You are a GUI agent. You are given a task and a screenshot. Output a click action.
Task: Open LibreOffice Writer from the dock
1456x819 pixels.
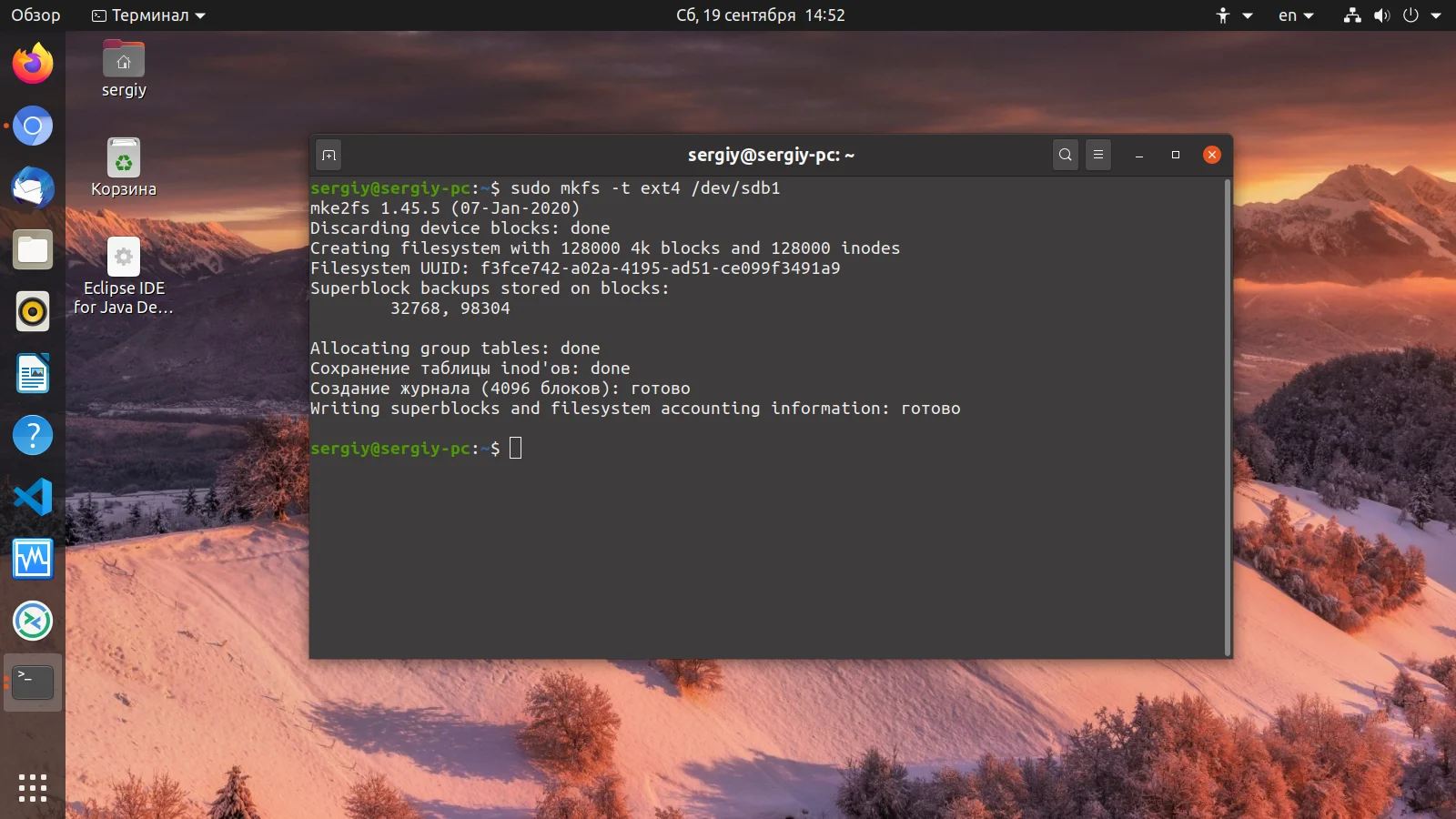point(33,373)
